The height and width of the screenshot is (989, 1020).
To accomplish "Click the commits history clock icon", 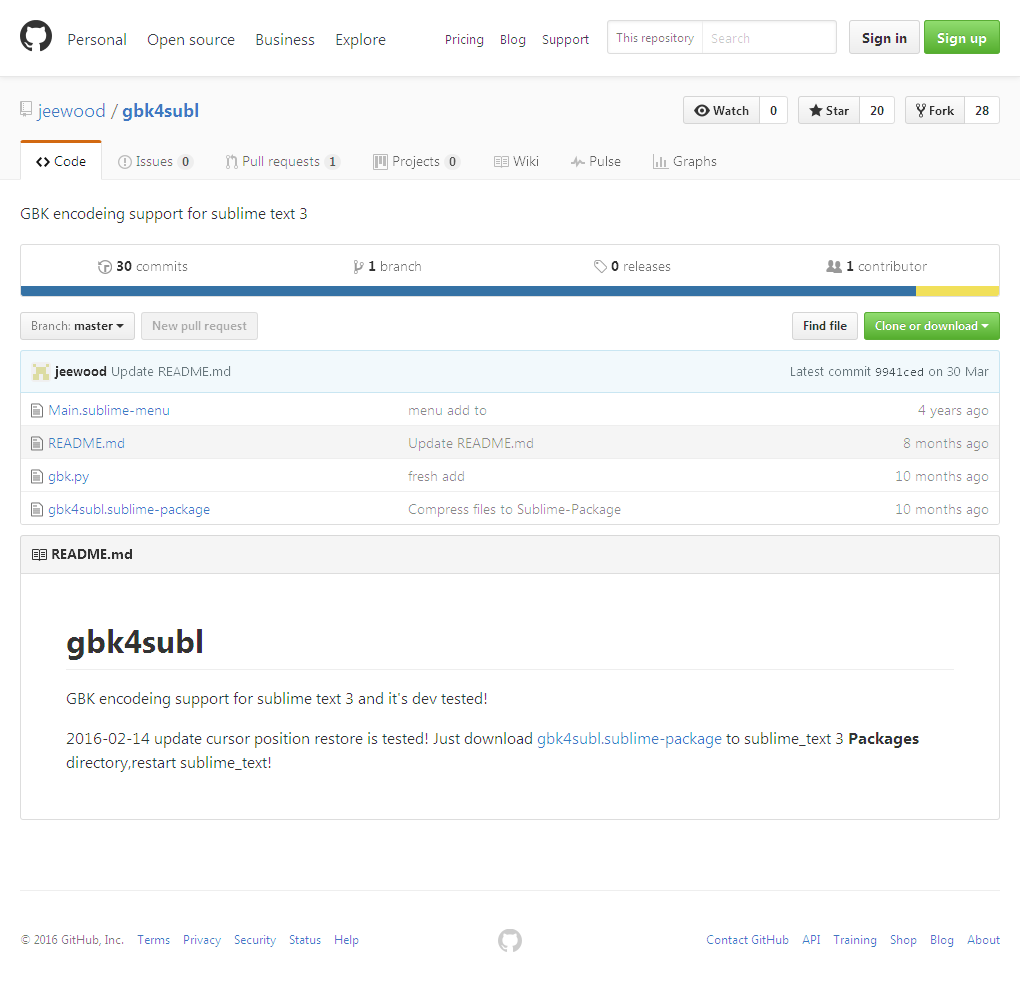I will 105,267.
